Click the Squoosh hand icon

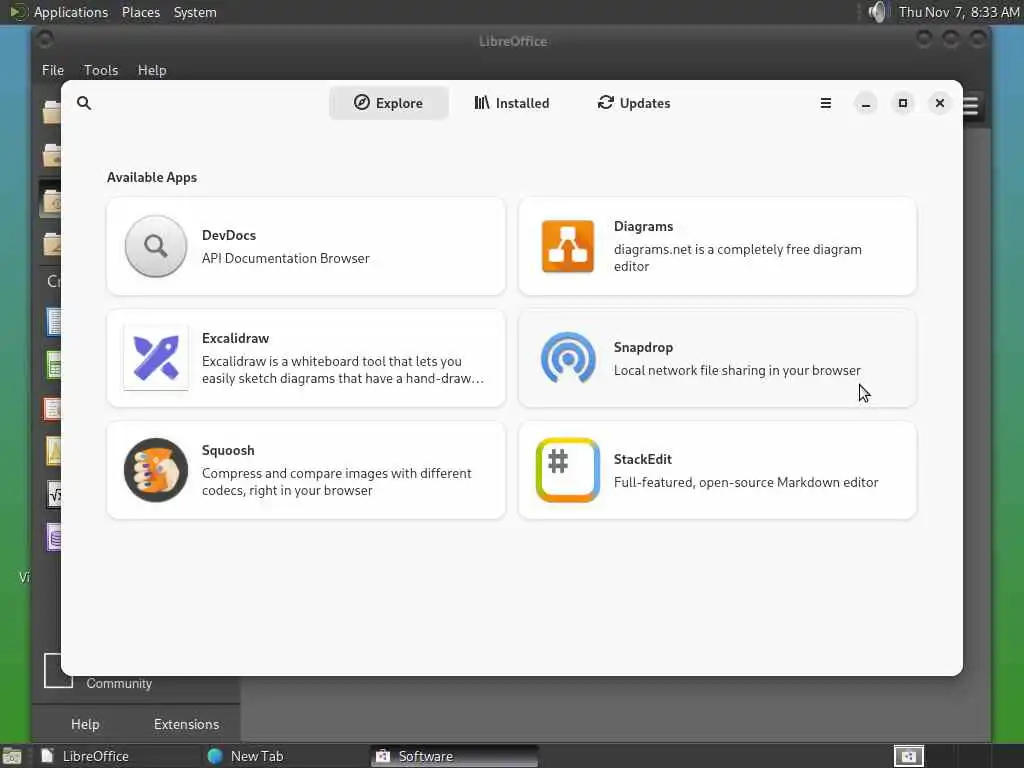click(155, 470)
